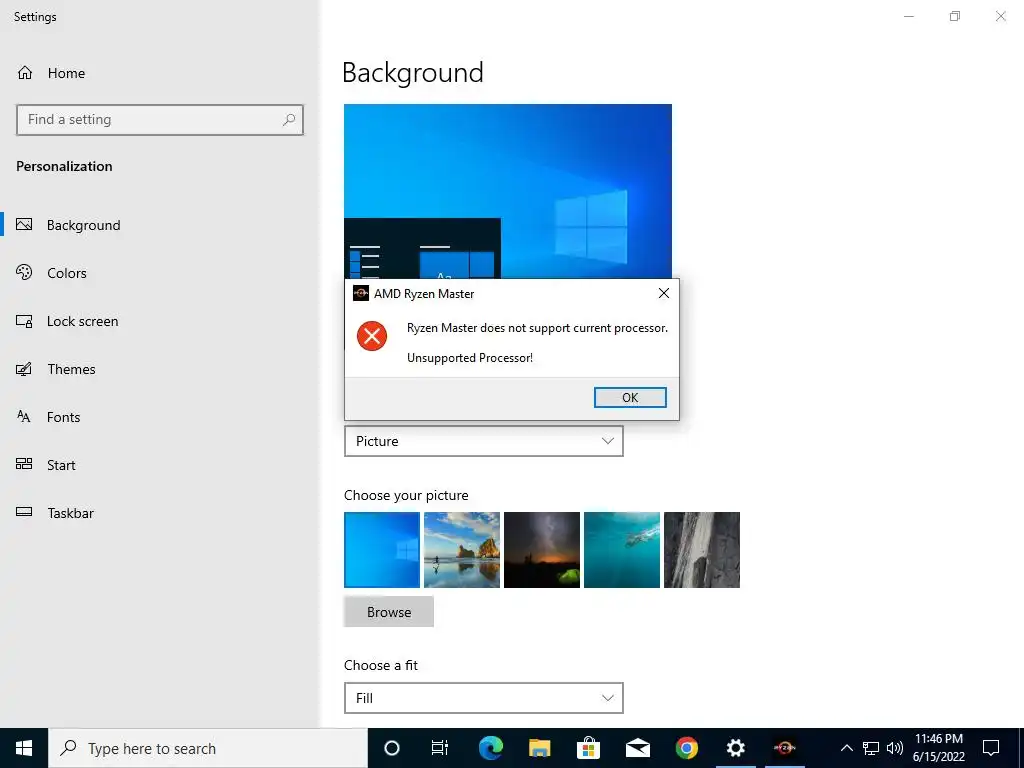Viewport: 1024px width, 768px height.
Task: Open Task View from the taskbar
Action: tap(440, 748)
